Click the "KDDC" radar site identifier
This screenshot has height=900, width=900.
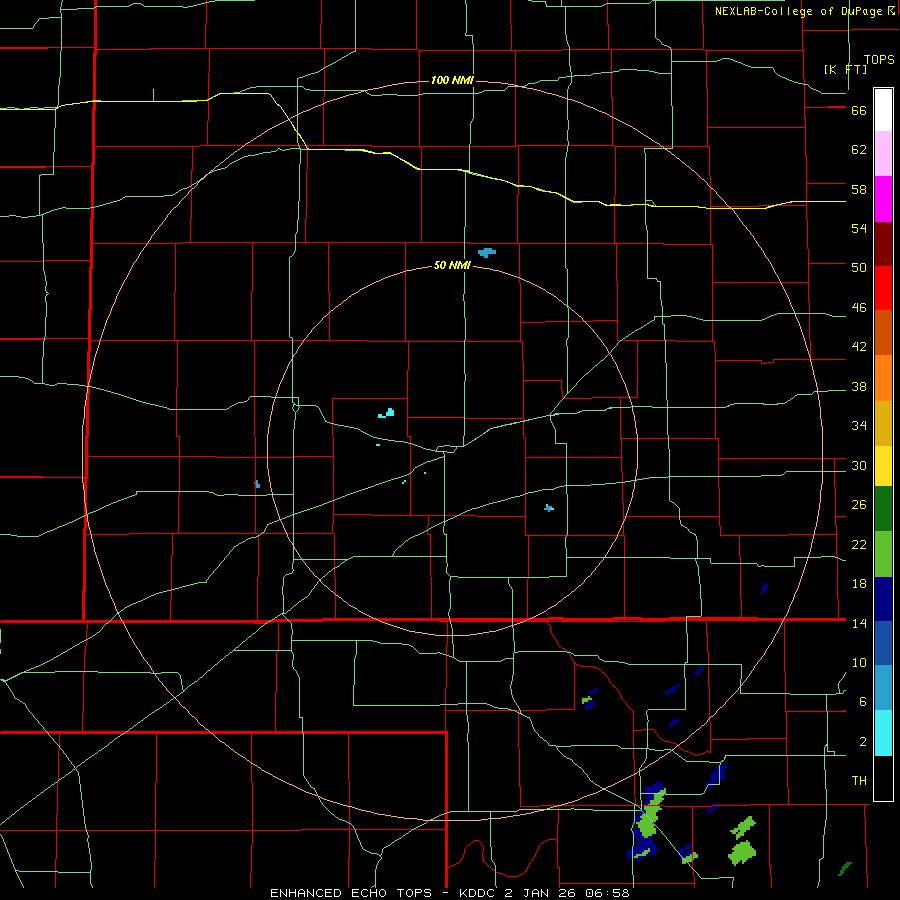click(479, 893)
